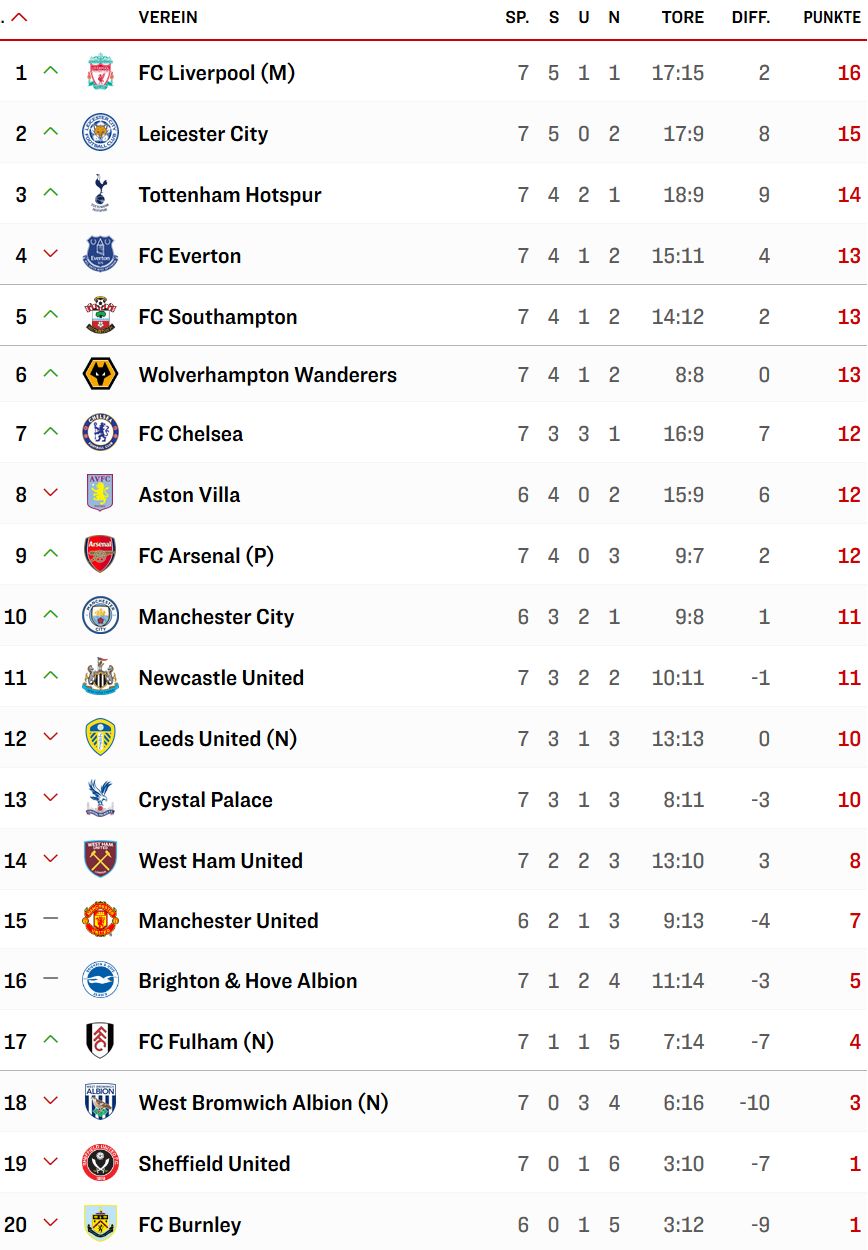868x1250 pixels.
Task: Click the Manchester United club crest
Action: tap(100, 920)
